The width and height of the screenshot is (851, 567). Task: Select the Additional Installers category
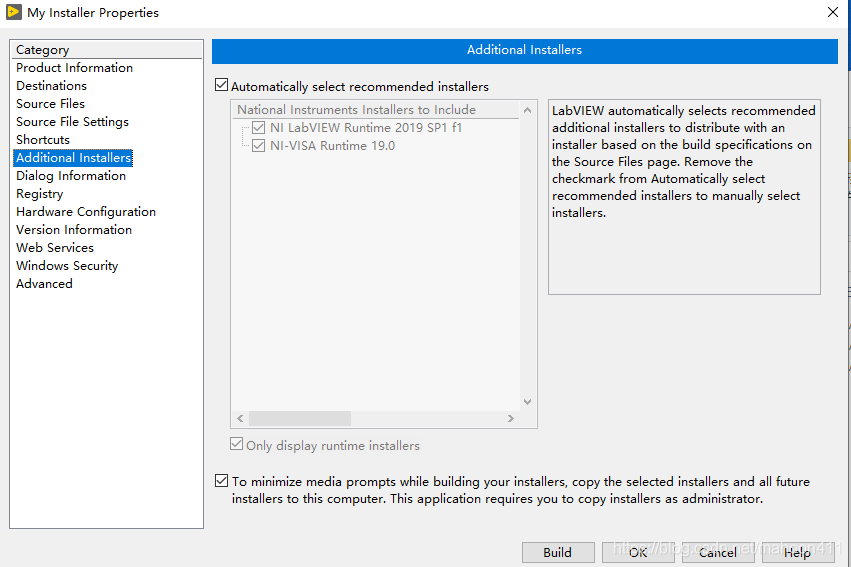point(73,158)
